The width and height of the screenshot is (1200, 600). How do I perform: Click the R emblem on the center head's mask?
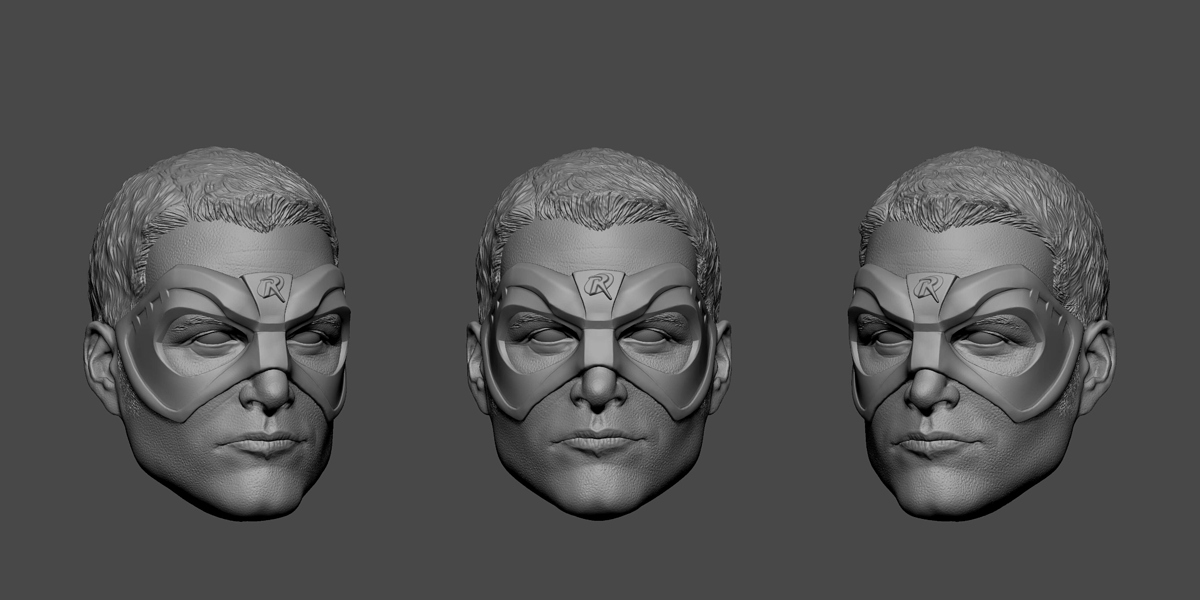[598, 287]
